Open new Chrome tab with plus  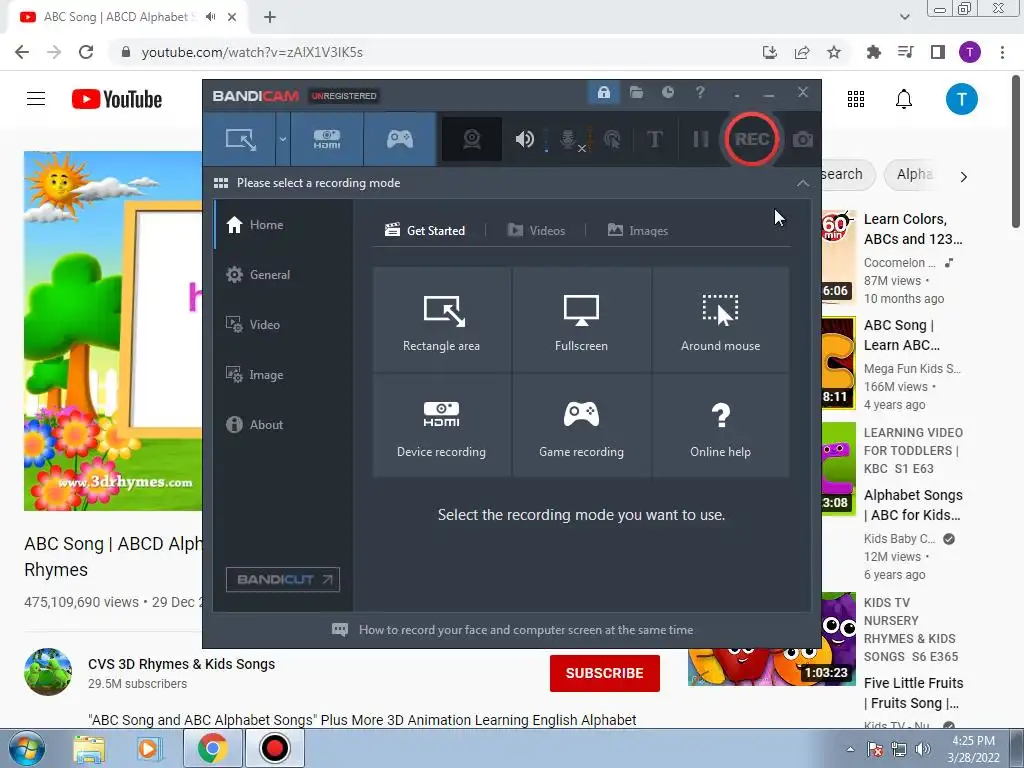(x=270, y=18)
